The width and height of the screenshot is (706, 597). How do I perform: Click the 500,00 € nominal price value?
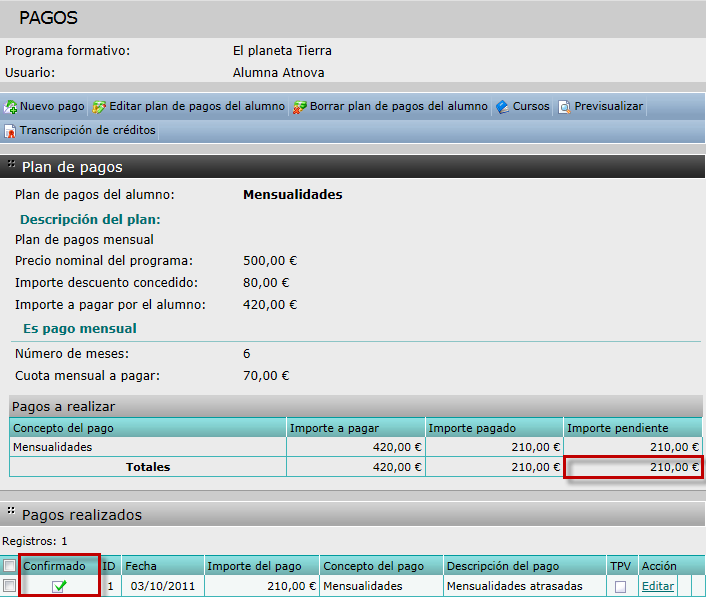[270, 261]
